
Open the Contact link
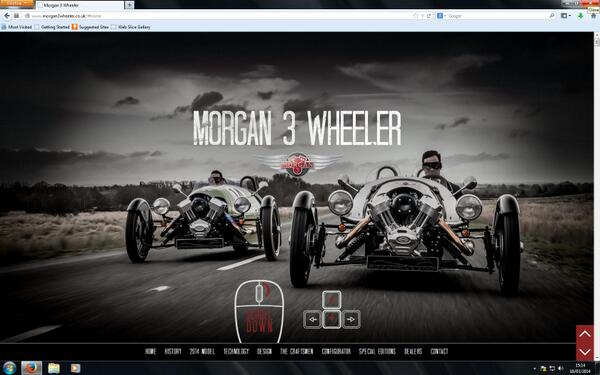[x=439, y=351]
